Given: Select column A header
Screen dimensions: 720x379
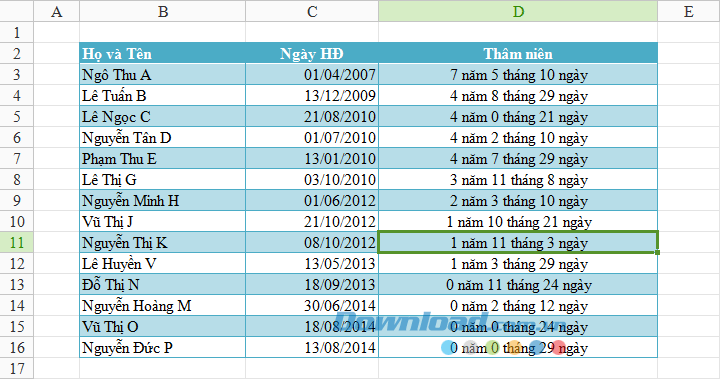Looking at the screenshot, I should [56, 11].
